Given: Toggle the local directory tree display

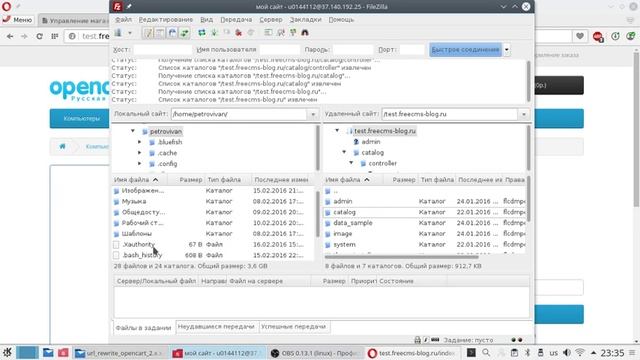Looking at the screenshot, I should click(160, 33).
